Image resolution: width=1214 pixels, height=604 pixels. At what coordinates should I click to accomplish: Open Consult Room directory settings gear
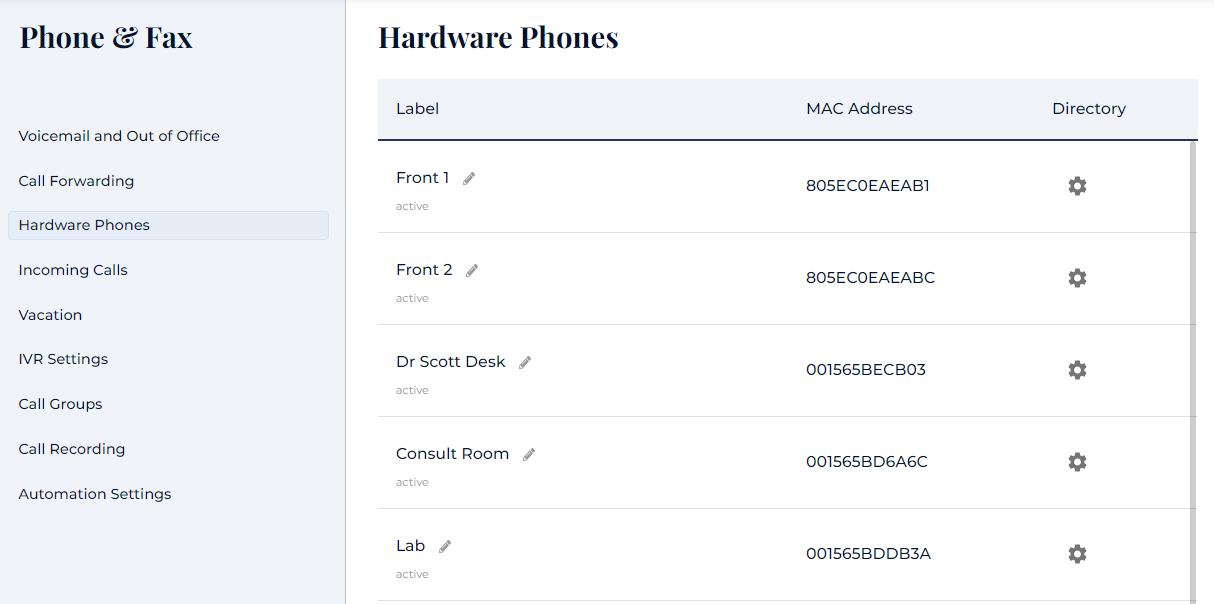[1077, 462]
